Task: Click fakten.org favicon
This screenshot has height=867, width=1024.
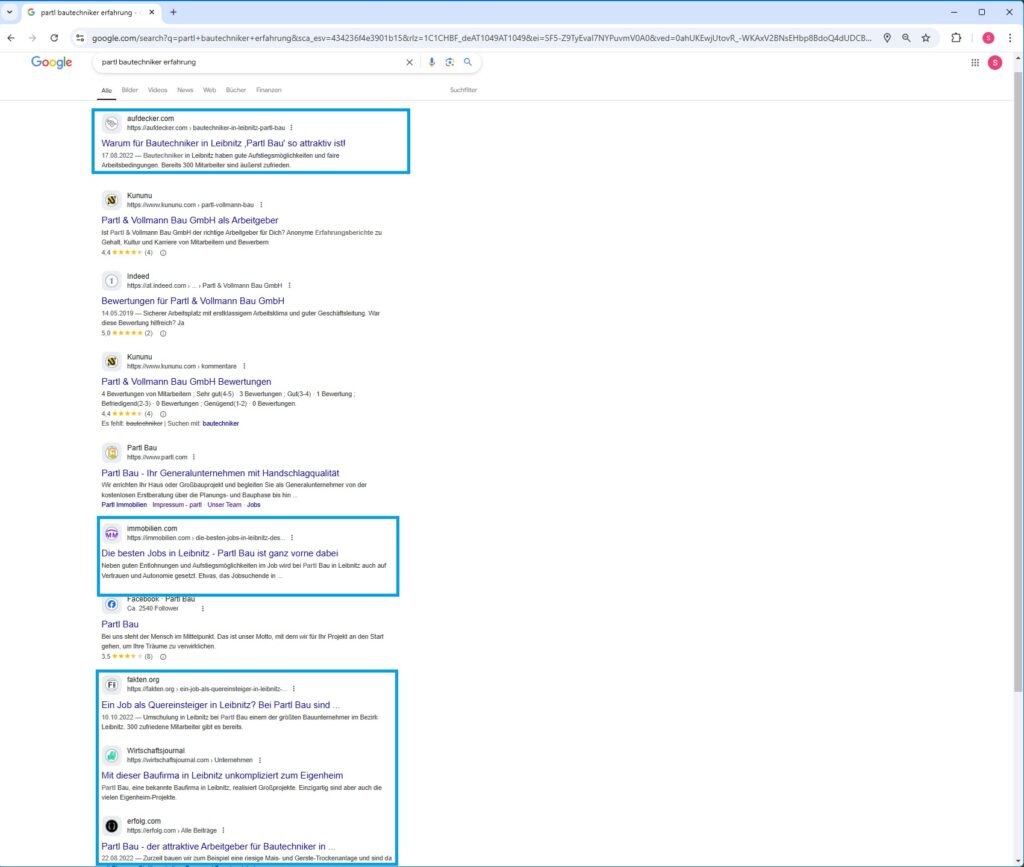Action: point(112,684)
